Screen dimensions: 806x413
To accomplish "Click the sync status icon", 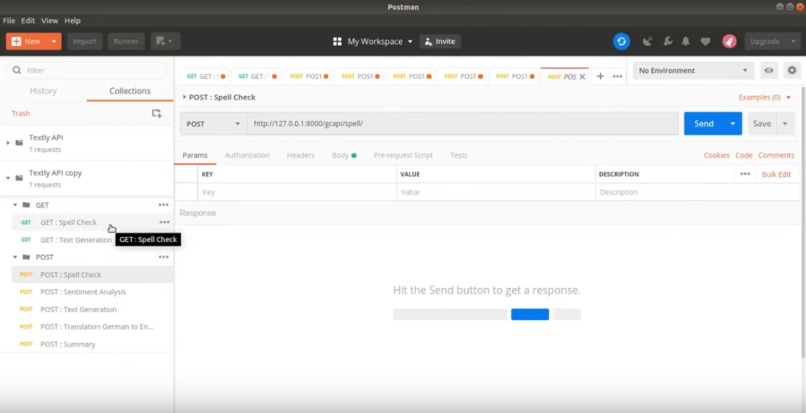I will tap(621, 41).
